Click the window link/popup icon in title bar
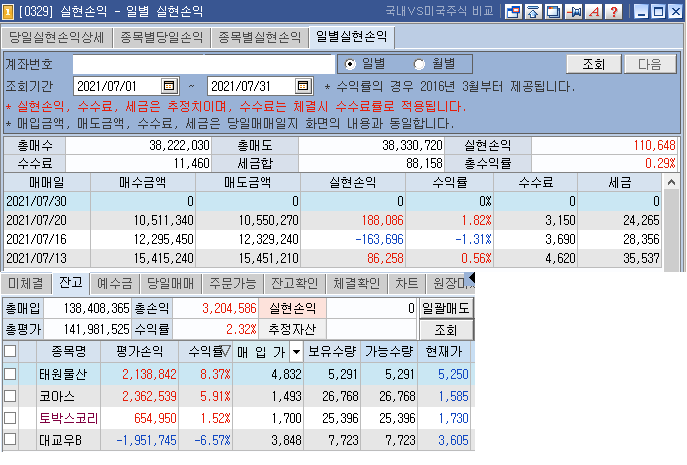The height and width of the screenshot is (465, 687). click(x=513, y=11)
